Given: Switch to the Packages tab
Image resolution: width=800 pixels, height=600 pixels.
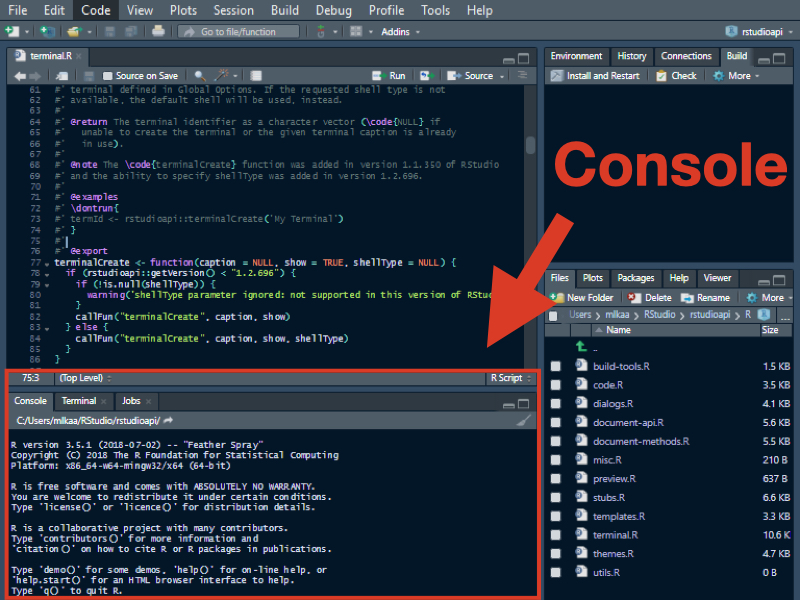Looking at the screenshot, I should (636, 278).
